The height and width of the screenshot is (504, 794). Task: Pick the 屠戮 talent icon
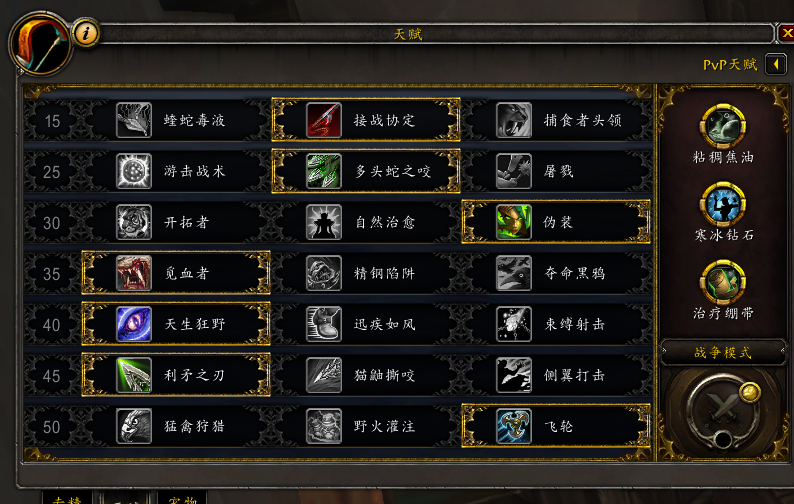tap(514, 171)
